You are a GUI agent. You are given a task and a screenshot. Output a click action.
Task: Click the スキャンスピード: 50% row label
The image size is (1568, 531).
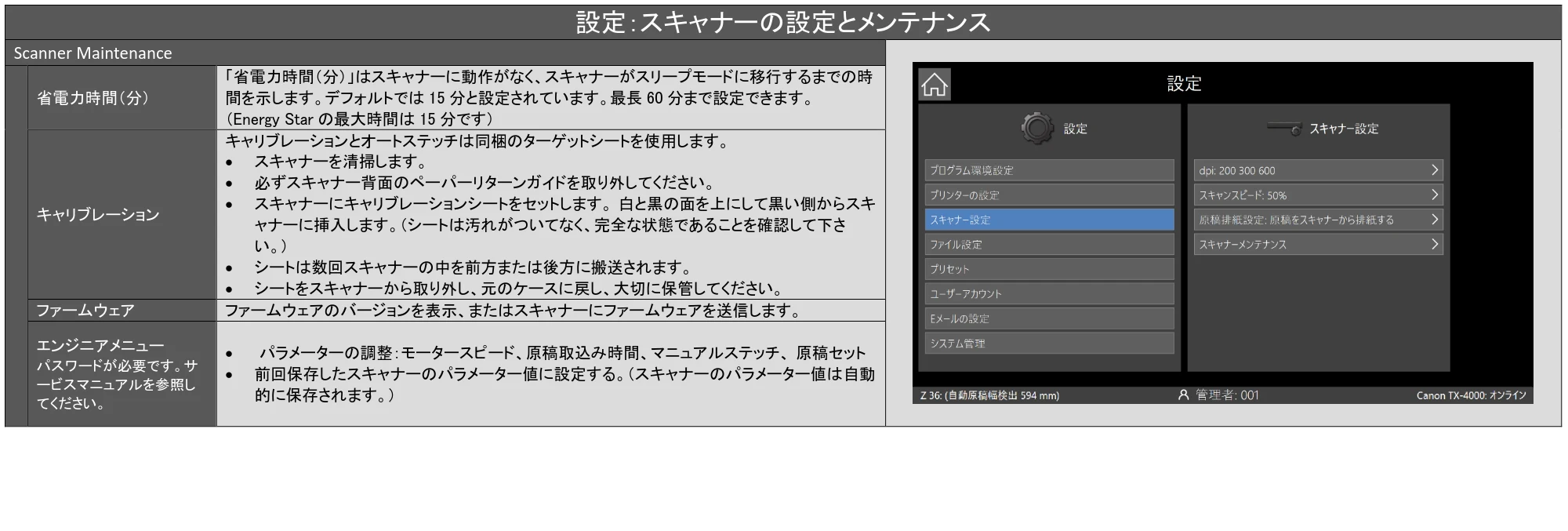tap(1242, 195)
